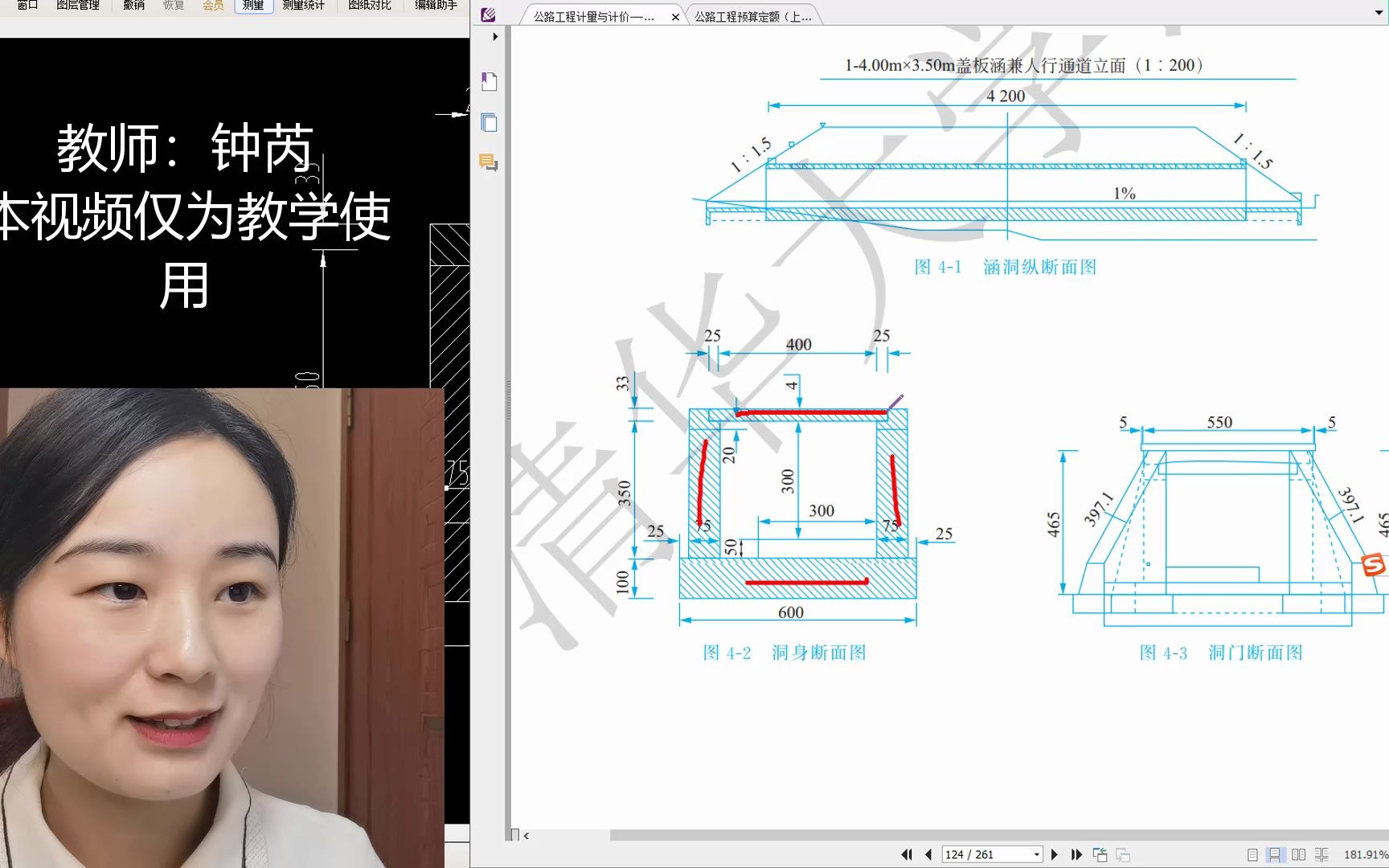This screenshot has height=868, width=1389.
Task: Click the caption 图 4-2 洞身断面图
Action: (x=785, y=653)
